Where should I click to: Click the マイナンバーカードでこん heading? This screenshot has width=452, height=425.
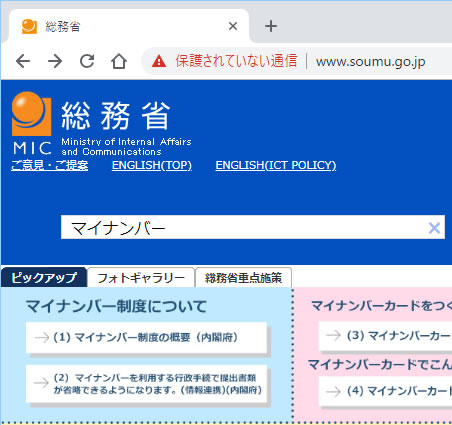coord(380,364)
